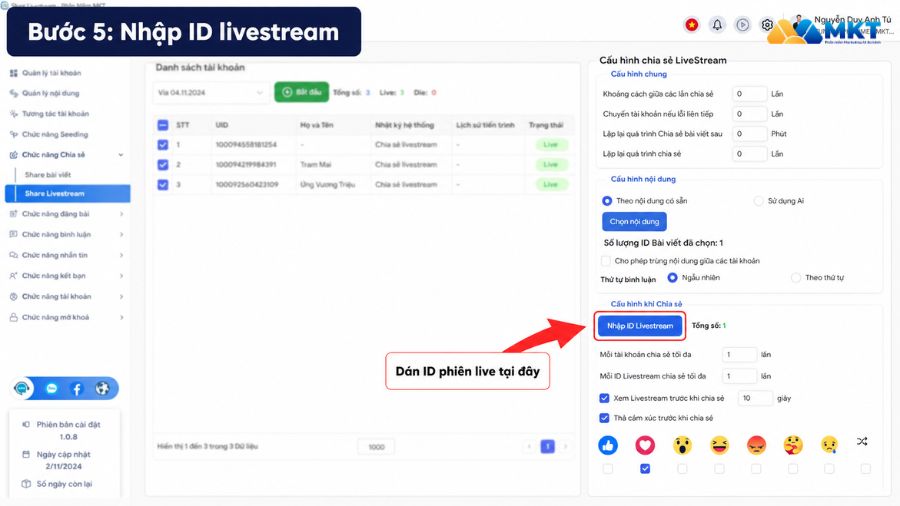
Task: Click the Quản lý nội dung sidebar icon
Action: (14, 93)
